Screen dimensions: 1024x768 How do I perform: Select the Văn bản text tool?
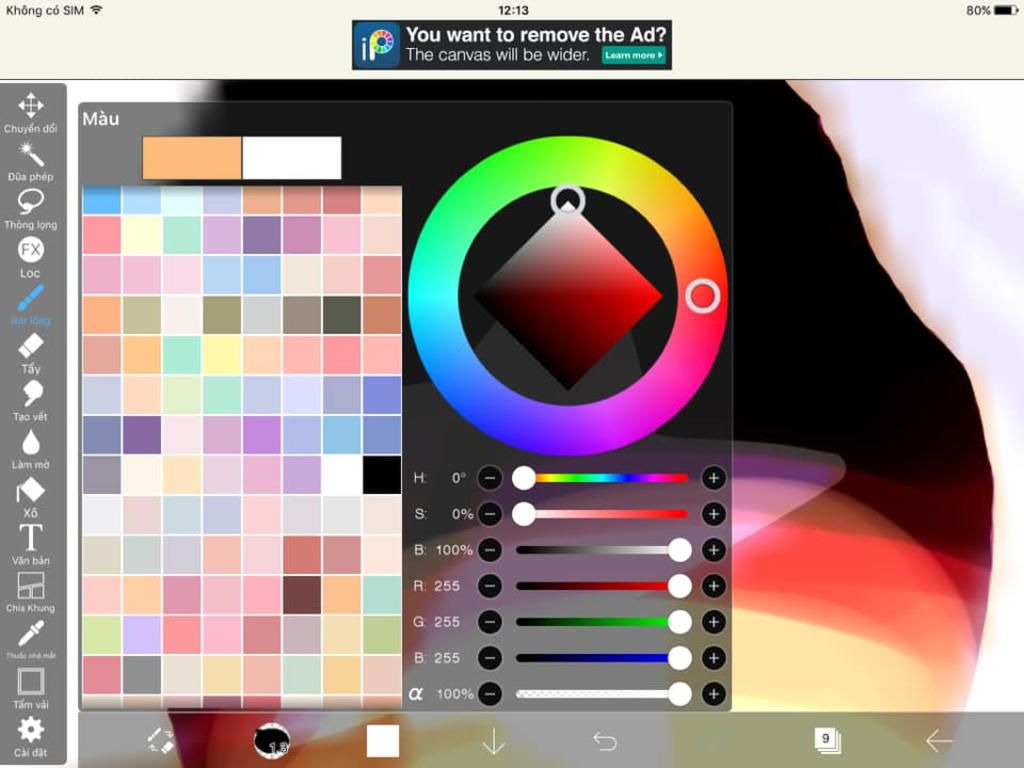(x=31, y=545)
